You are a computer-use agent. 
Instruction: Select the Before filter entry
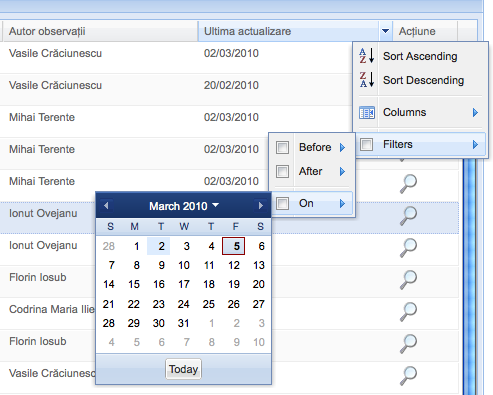coord(312,147)
